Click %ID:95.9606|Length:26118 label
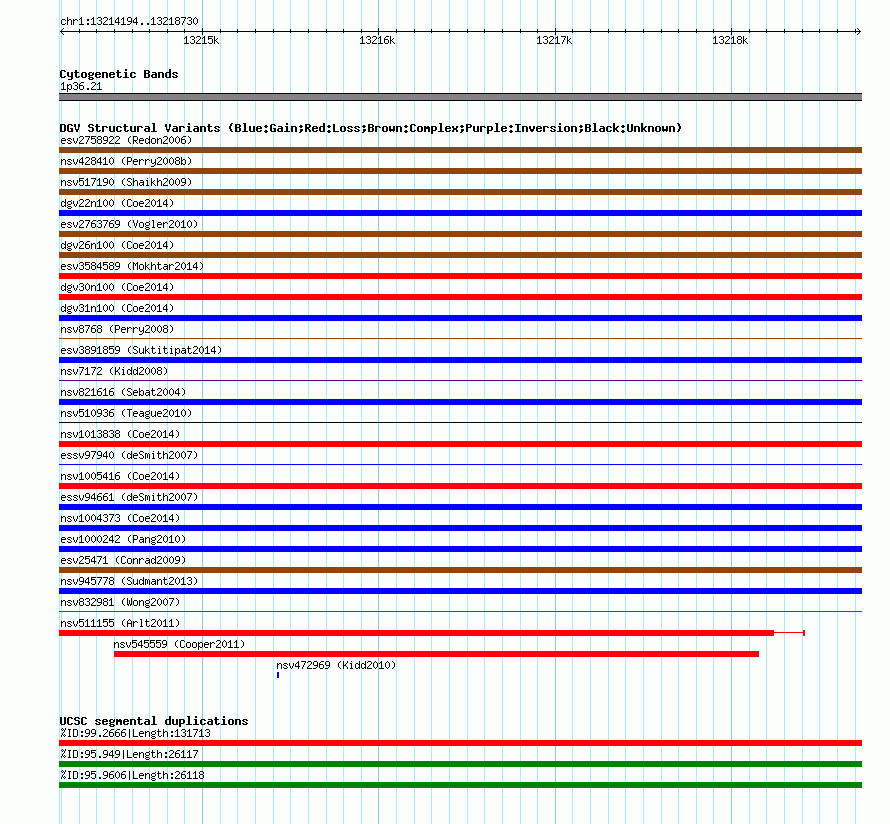 tap(132, 775)
